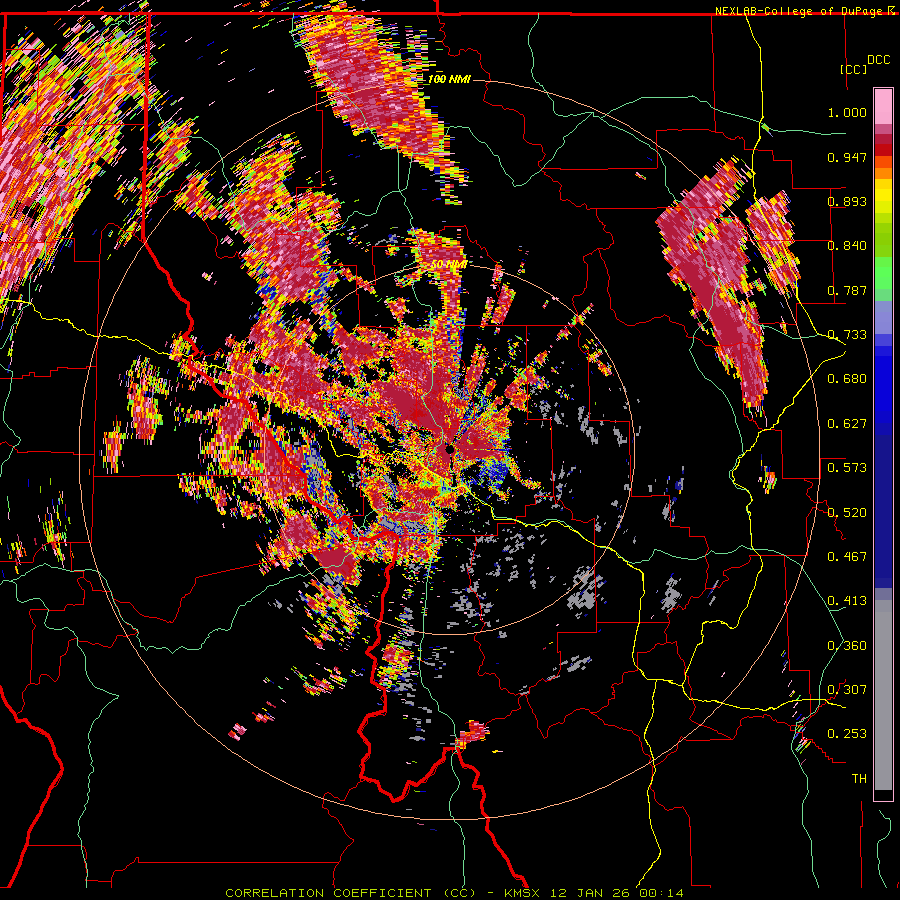Viewport: 900px width, 900px height.
Task: Select the 0.253 legend value
Action: pyautogui.click(x=847, y=734)
